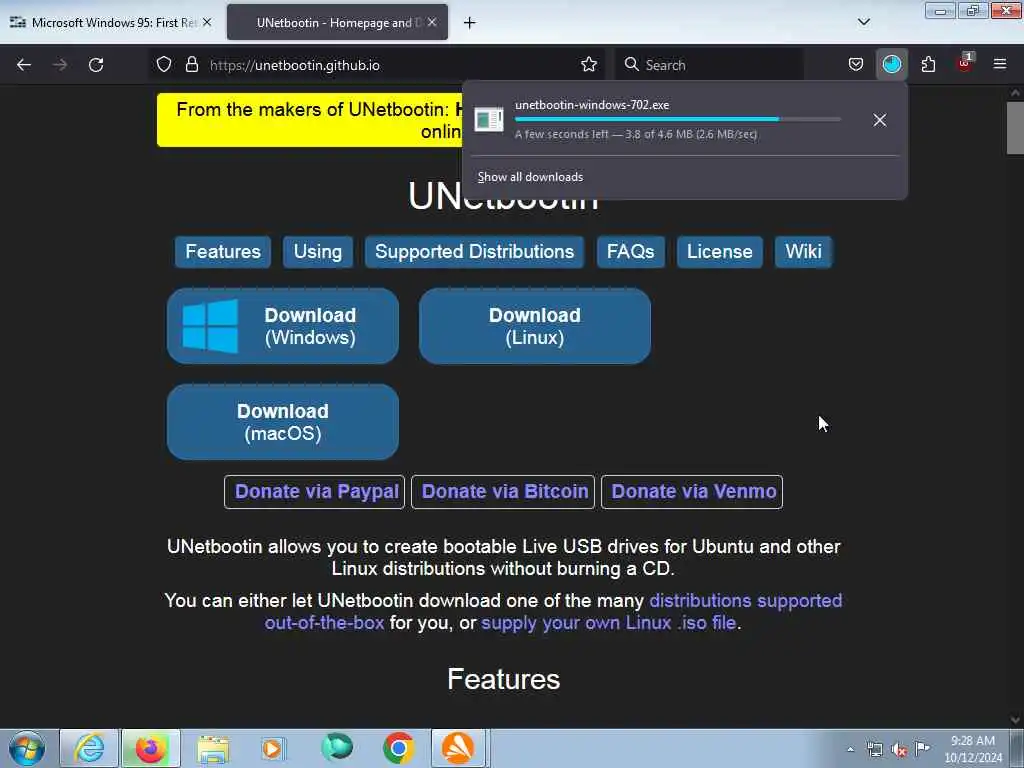Click the scrollbar down arrow
The width and height of the screenshot is (1024, 768).
[x=1015, y=720]
